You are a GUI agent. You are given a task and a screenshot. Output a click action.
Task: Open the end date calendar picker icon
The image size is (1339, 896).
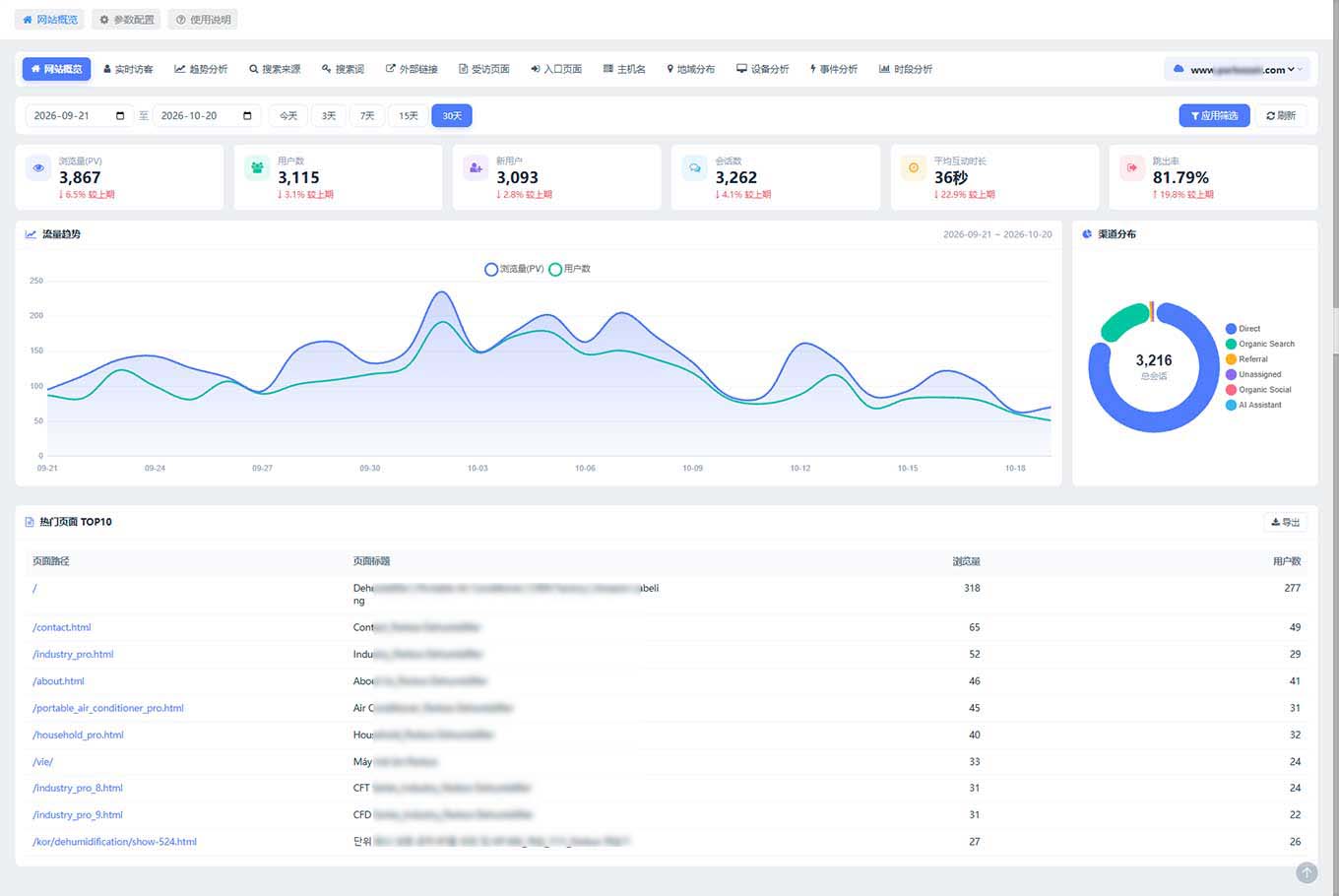click(x=247, y=116)
